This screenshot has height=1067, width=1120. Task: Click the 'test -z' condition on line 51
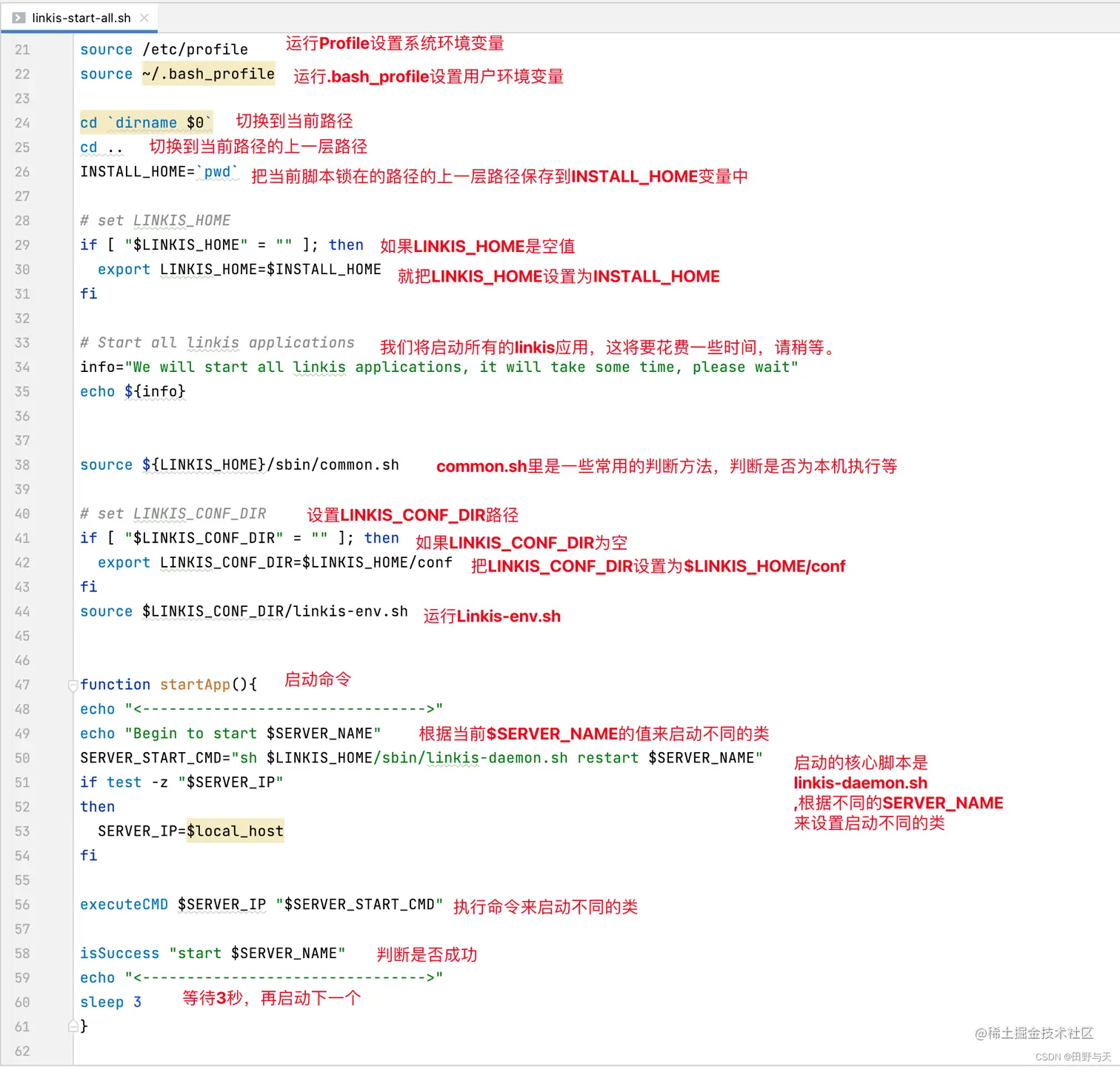[x=137, y=783]
